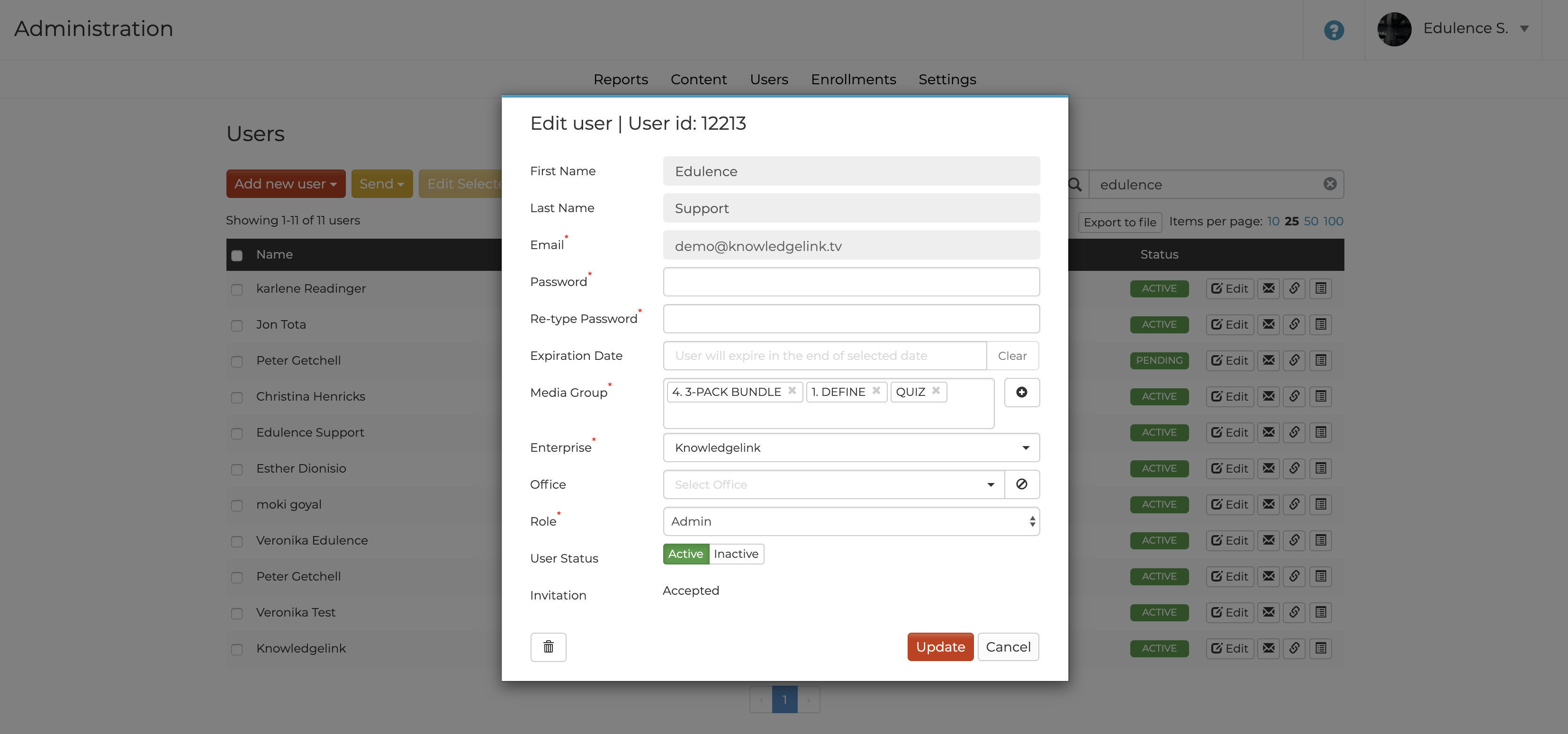The width and height of the screenshot is (1568, 734).
Task: Open the Role Admin selector
Action: pyautogui.click(x=850, y=521)
